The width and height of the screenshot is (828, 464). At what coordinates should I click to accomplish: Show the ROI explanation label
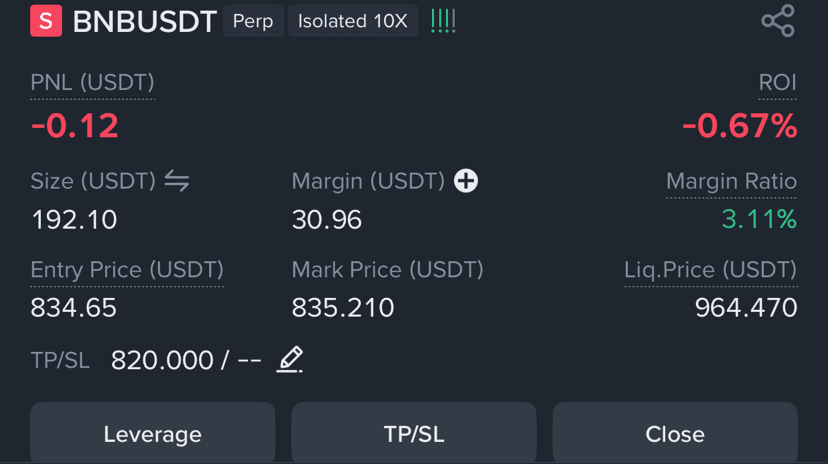[x=777, y=82]
